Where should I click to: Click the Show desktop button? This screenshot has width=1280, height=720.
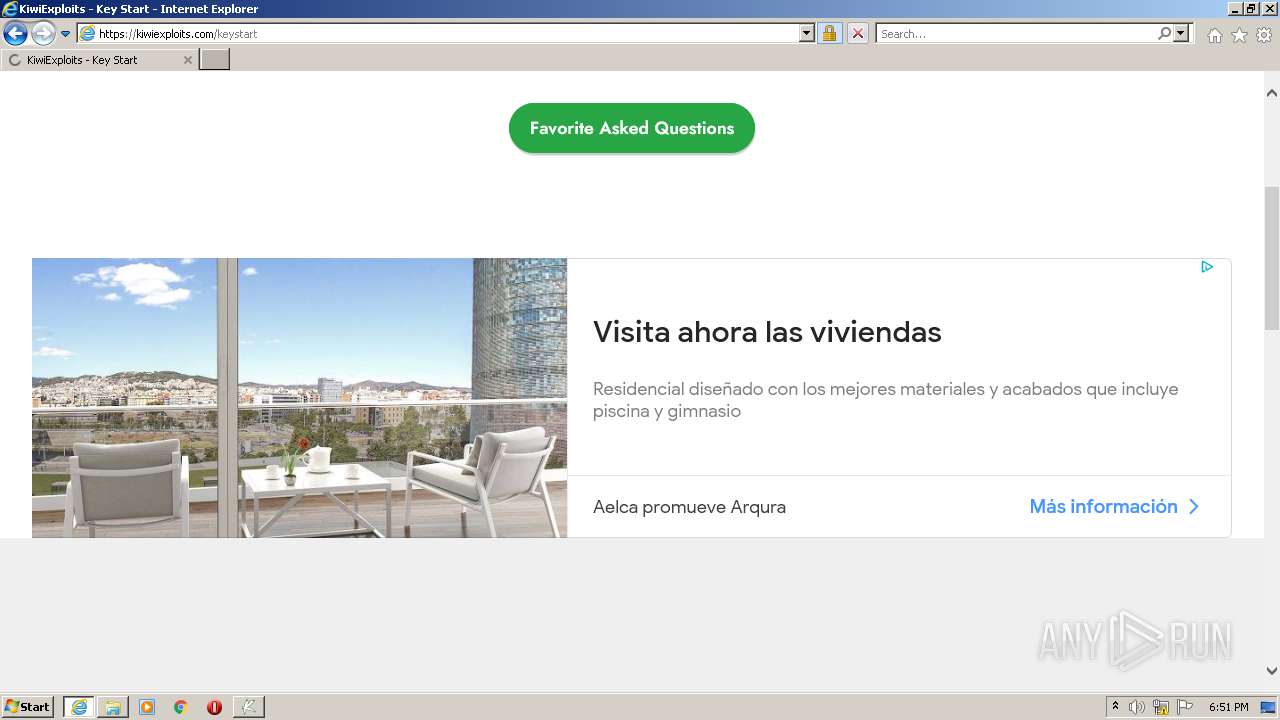tap(1270, 707)
